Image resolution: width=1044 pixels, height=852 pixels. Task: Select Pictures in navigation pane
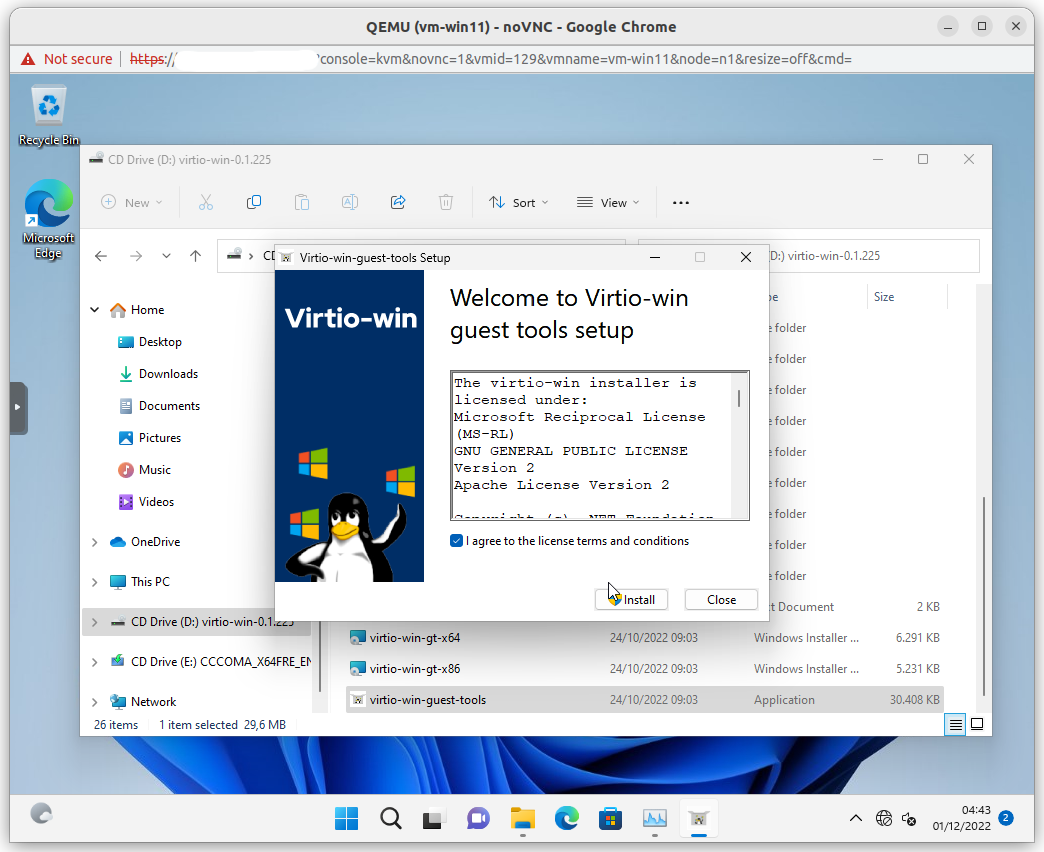159,438
